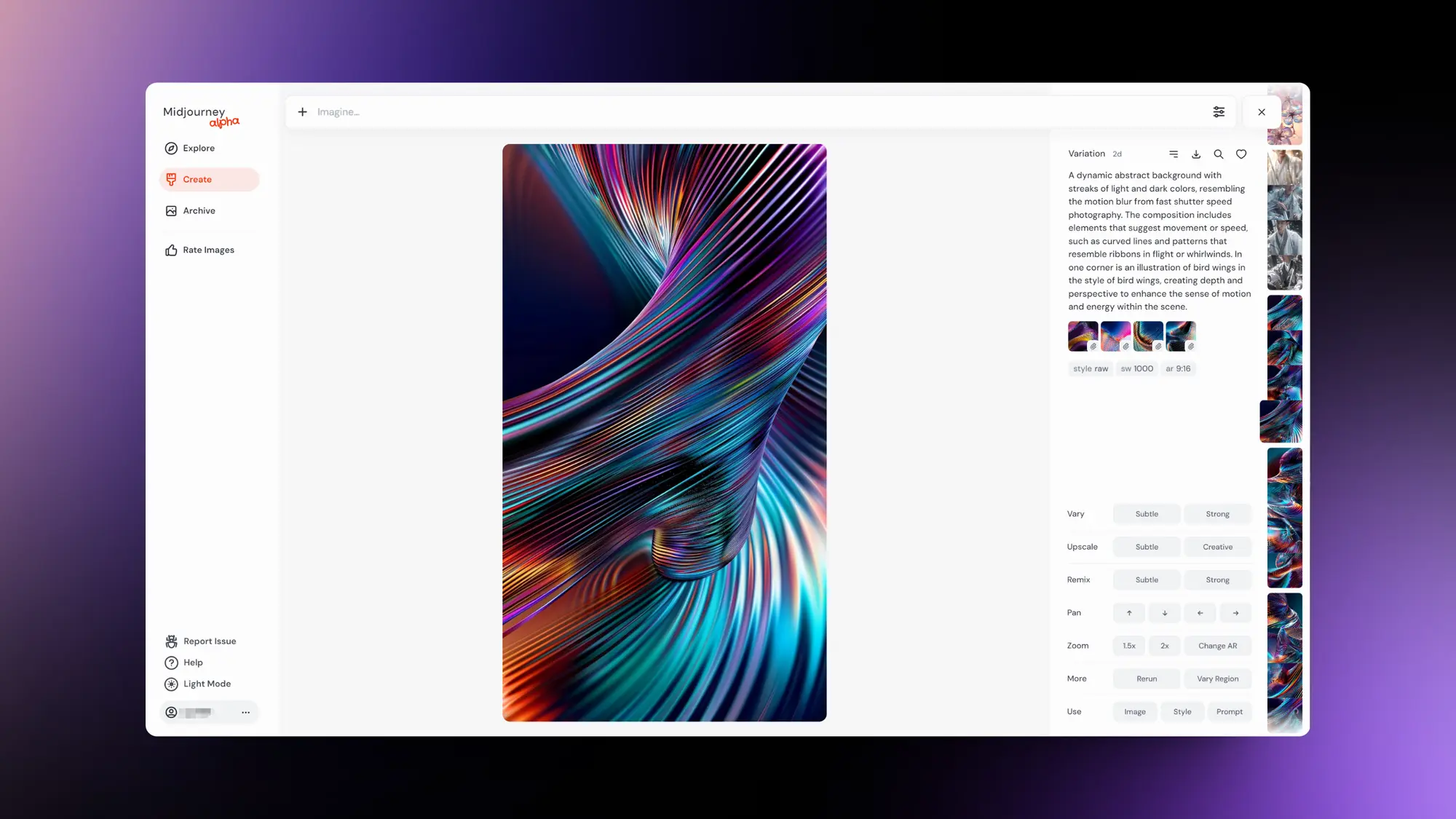1456x819 pixels.
Task: Search similar images with the magnifier icon
Action: click(x=1219, y=154)
